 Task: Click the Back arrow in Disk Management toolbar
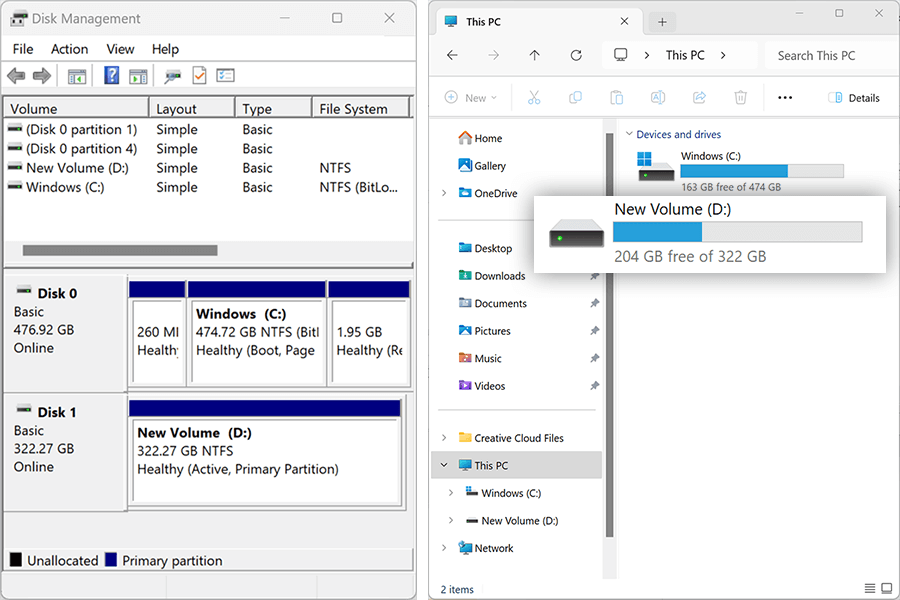click(16, 75)
